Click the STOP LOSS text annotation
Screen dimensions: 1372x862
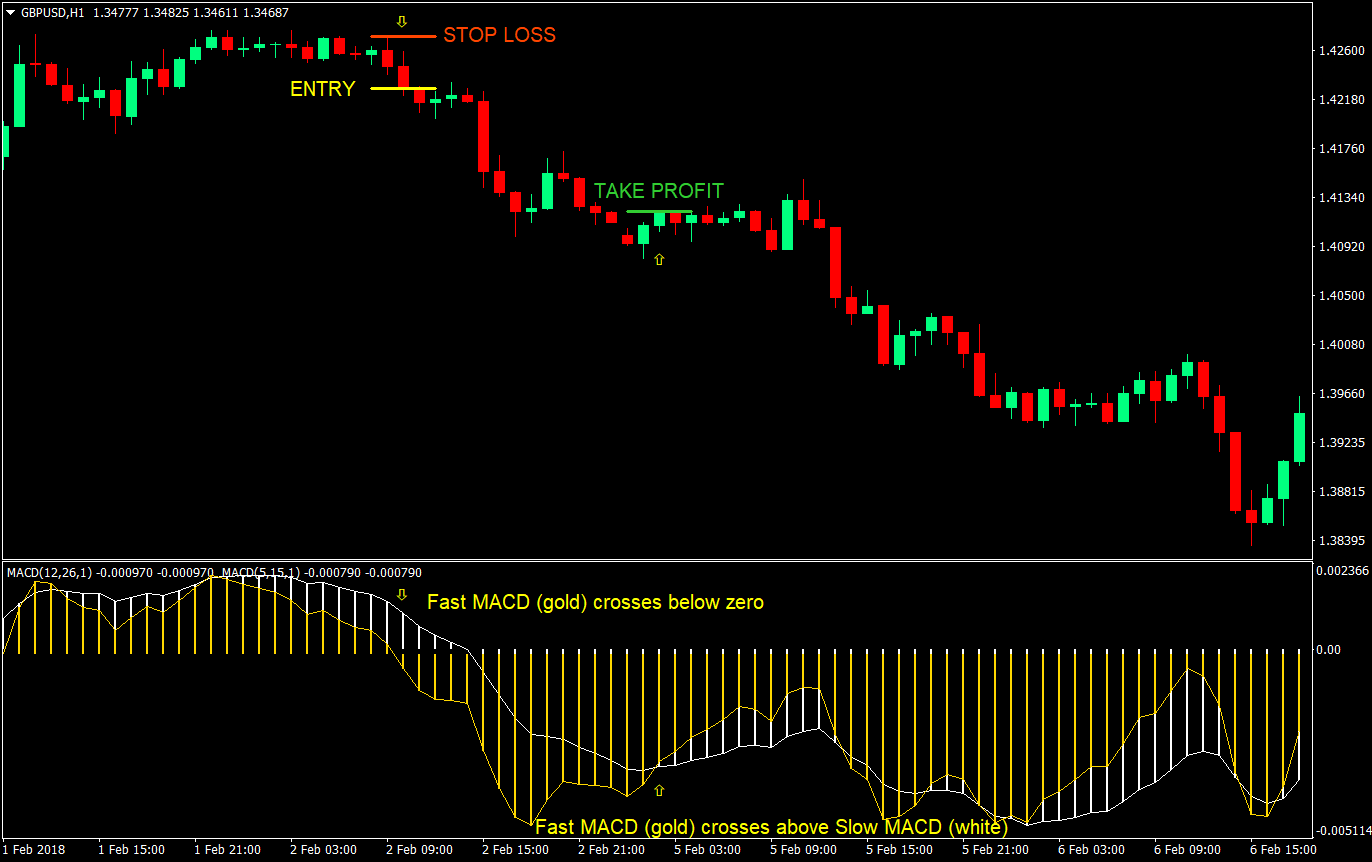point(499,35)
